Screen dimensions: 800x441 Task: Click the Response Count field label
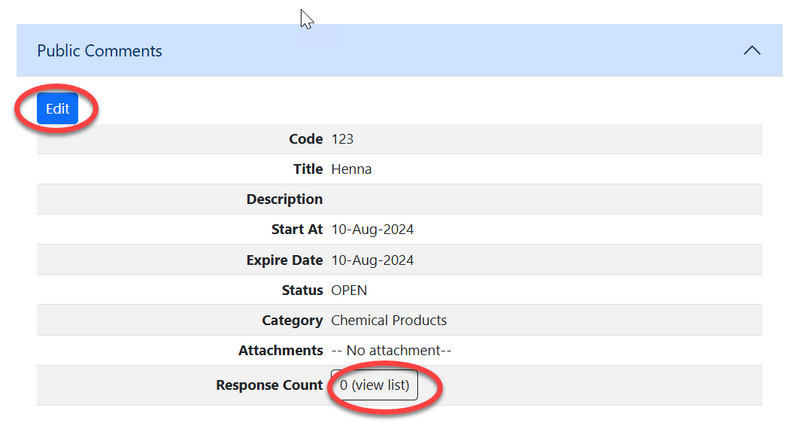(269, 385)
